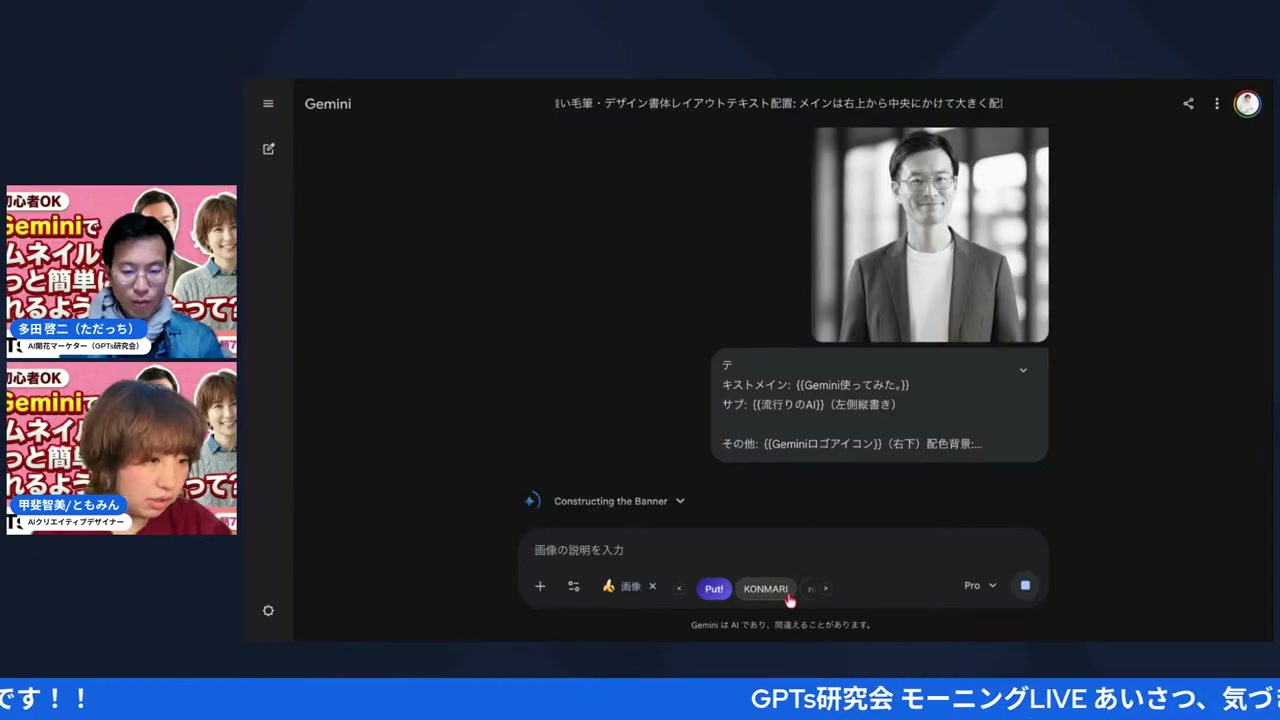
Task: Open the three-dot more options menu
Action: click(1216, 103)
